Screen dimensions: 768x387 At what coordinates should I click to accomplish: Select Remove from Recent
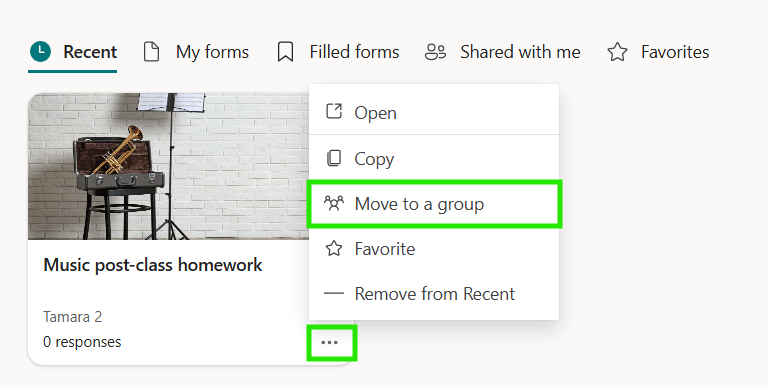[434, 294]
